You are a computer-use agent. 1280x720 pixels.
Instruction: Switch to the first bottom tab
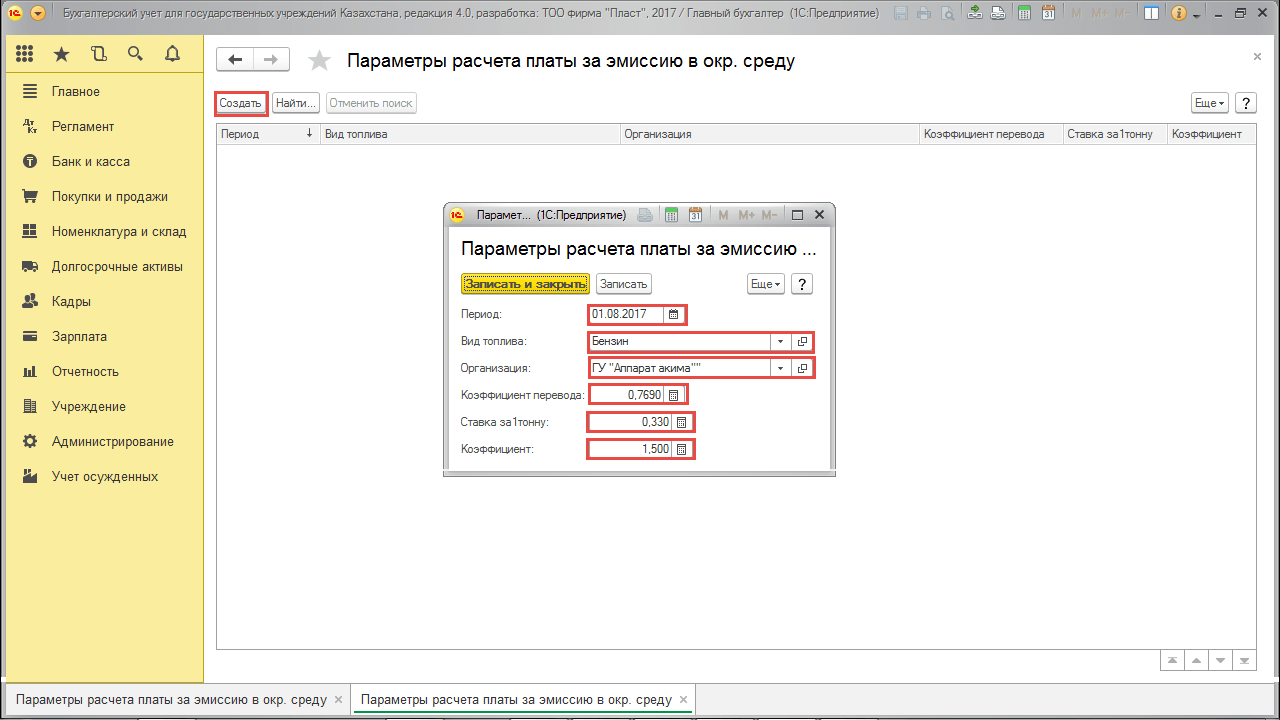[x=169, y=700]
